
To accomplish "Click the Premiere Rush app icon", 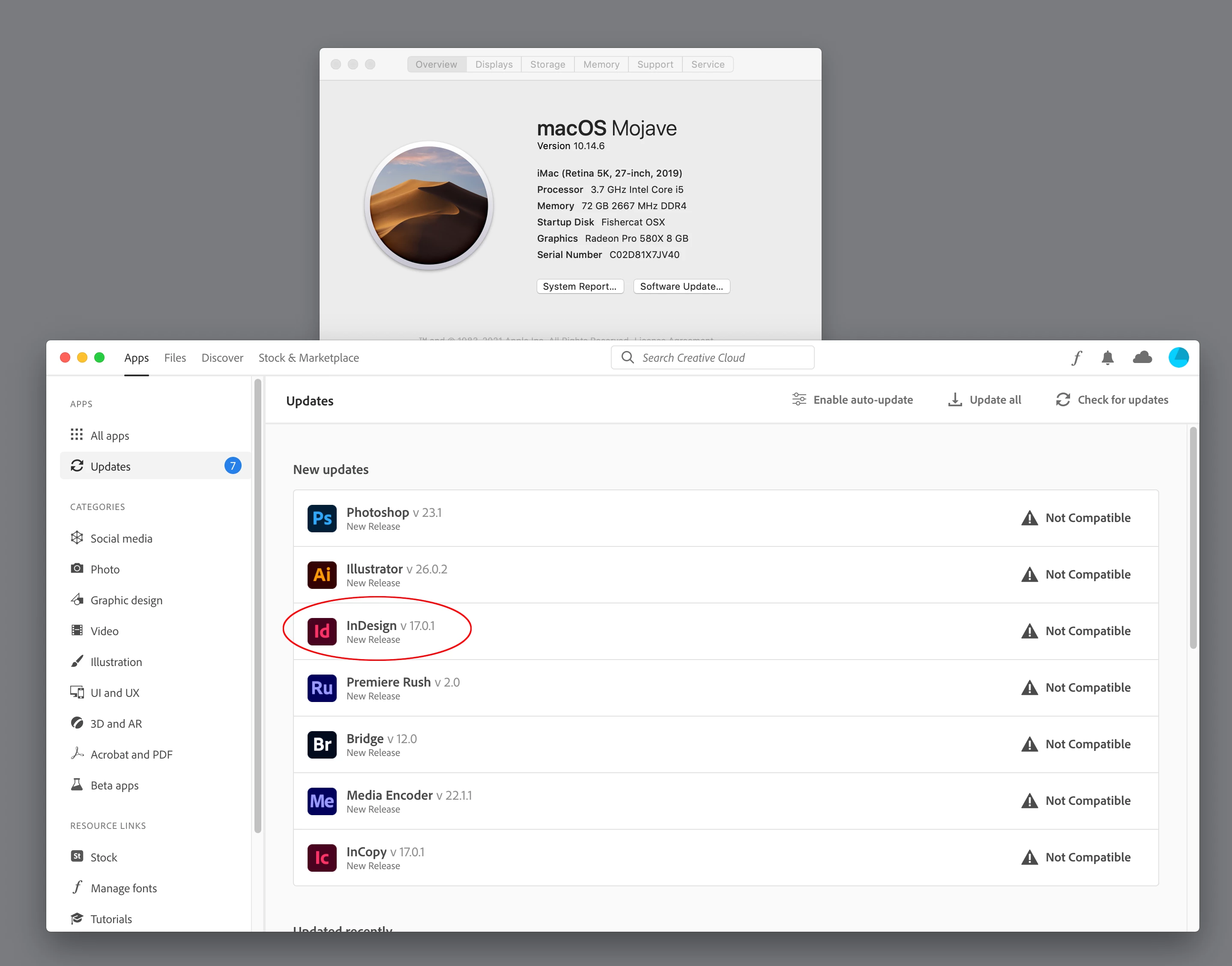I will (322, 688).
